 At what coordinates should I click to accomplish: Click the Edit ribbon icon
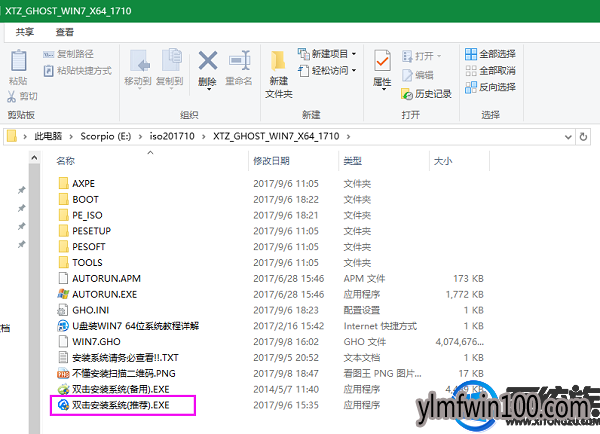pyautogui.click(x=407, y=75)
